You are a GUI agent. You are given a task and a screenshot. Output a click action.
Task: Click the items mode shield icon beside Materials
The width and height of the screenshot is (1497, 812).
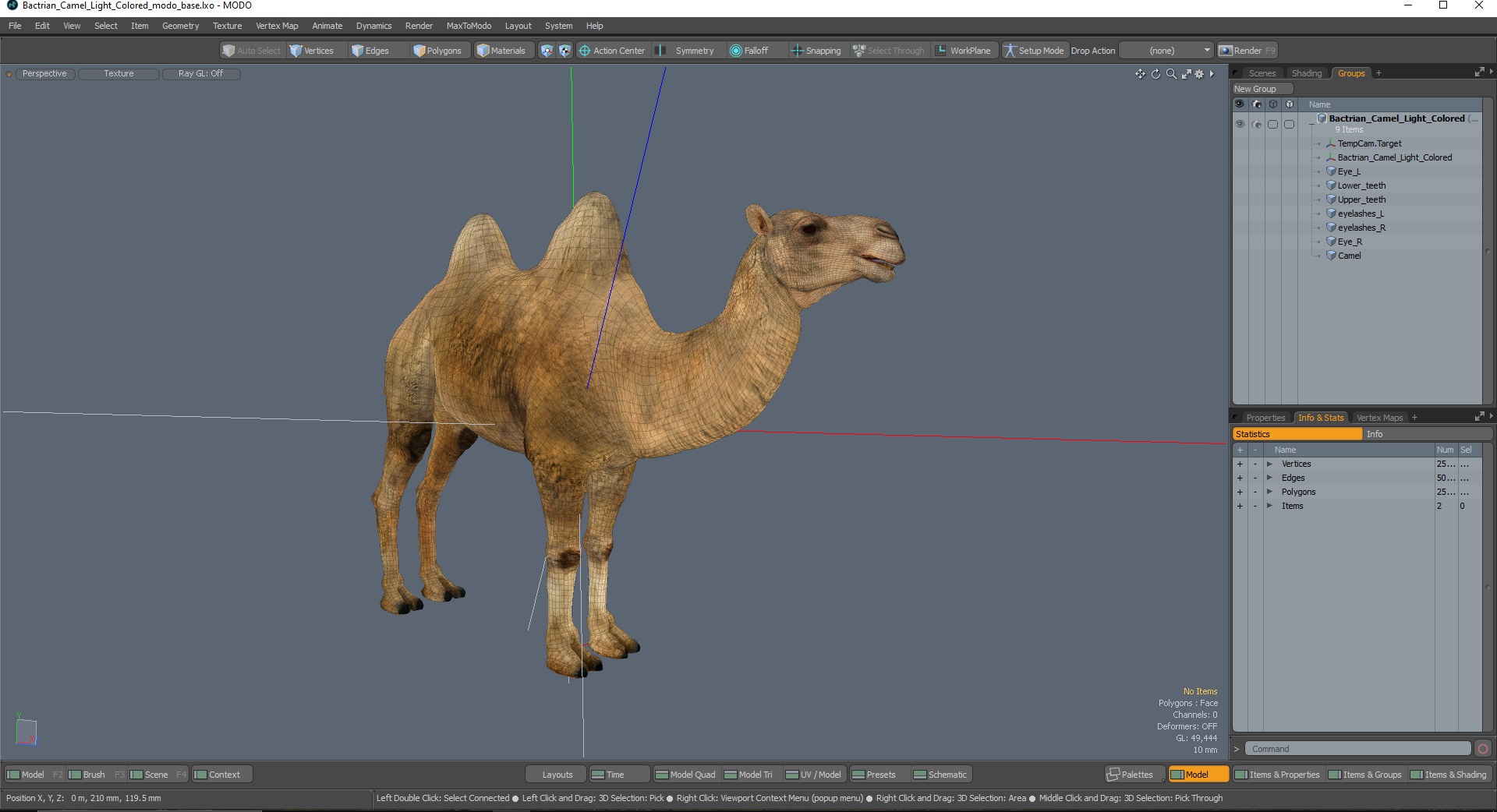pyautogui.click(x=547, y=51)
